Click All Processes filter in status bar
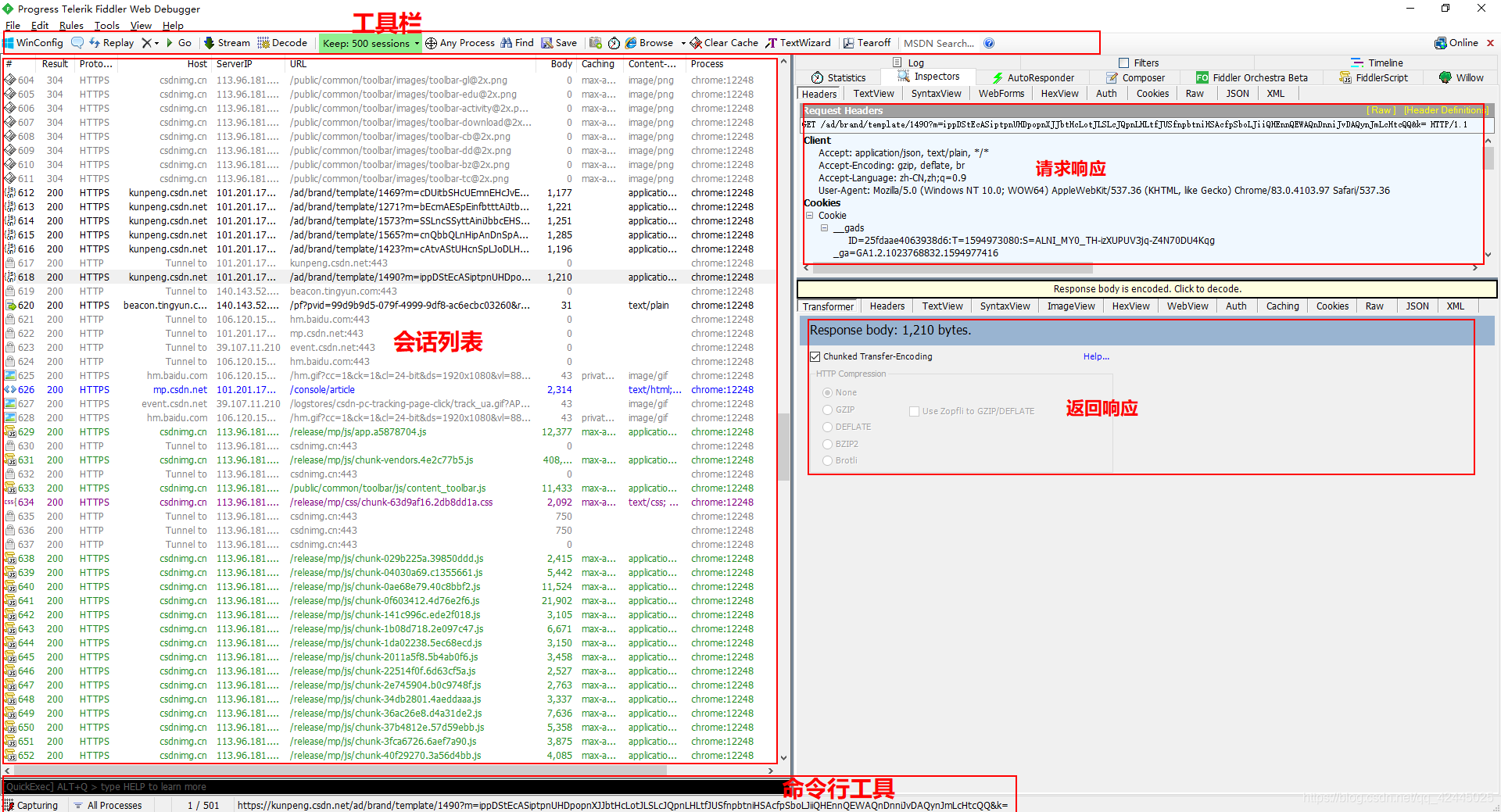 (108, 805)
